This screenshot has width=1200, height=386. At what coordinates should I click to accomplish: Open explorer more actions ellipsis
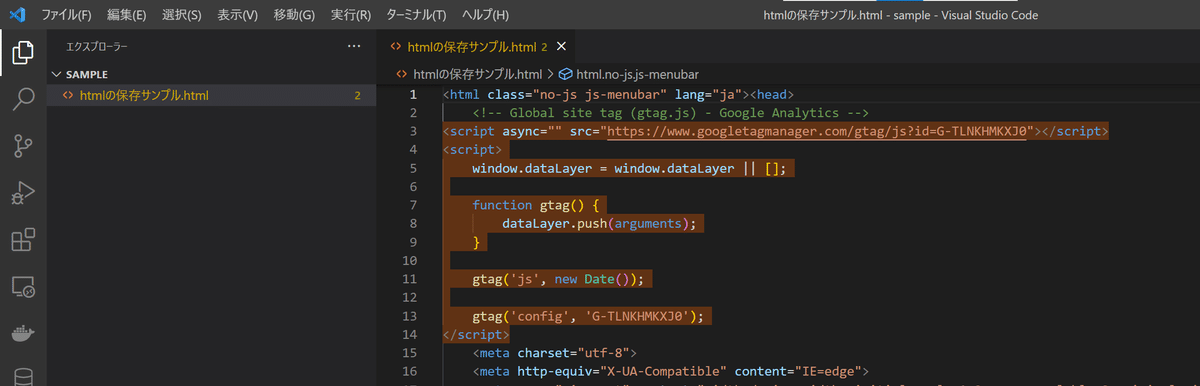[x=353, y=46]
